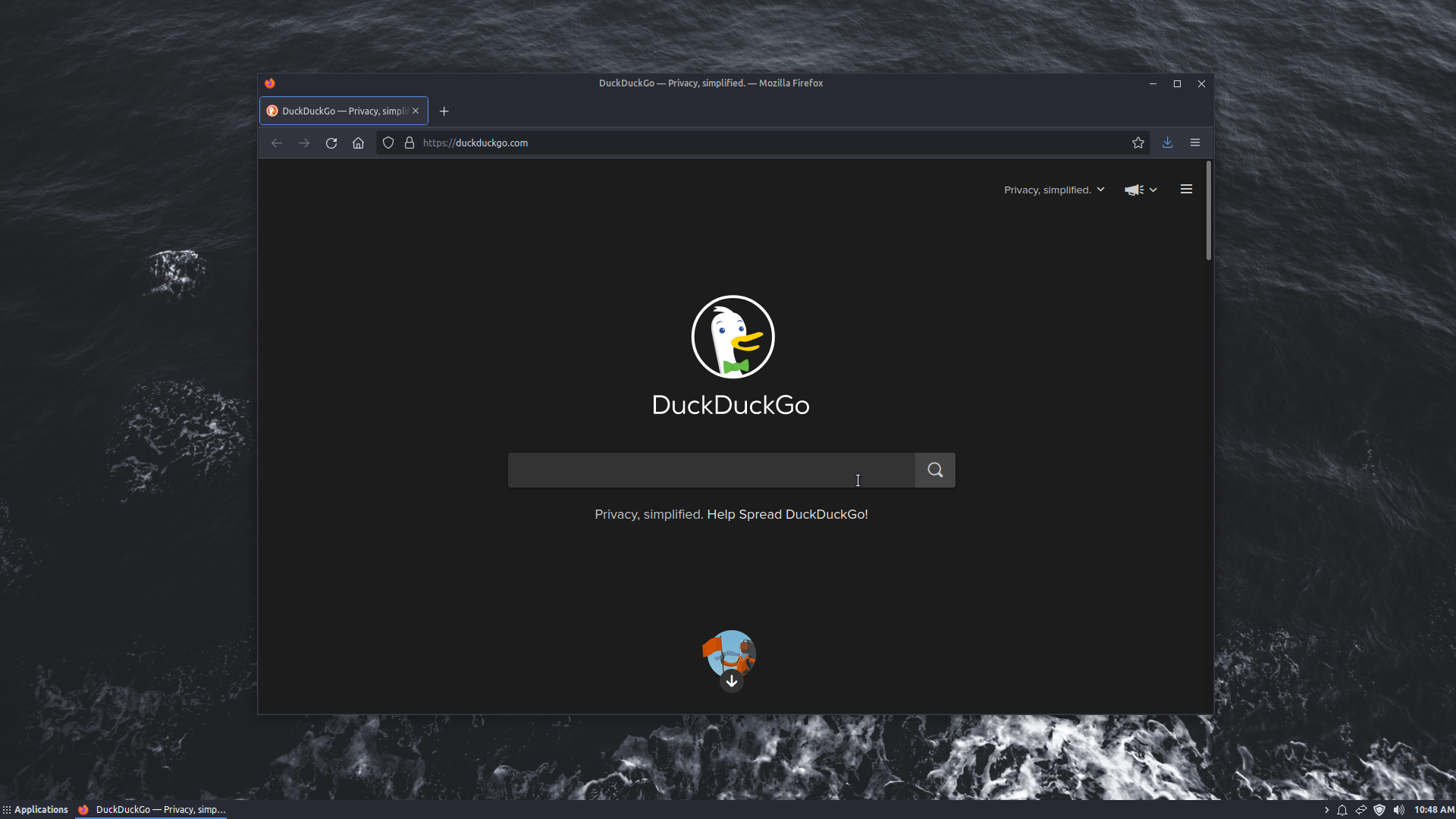Expand hidden system tray items arrow

(1326, 810)
